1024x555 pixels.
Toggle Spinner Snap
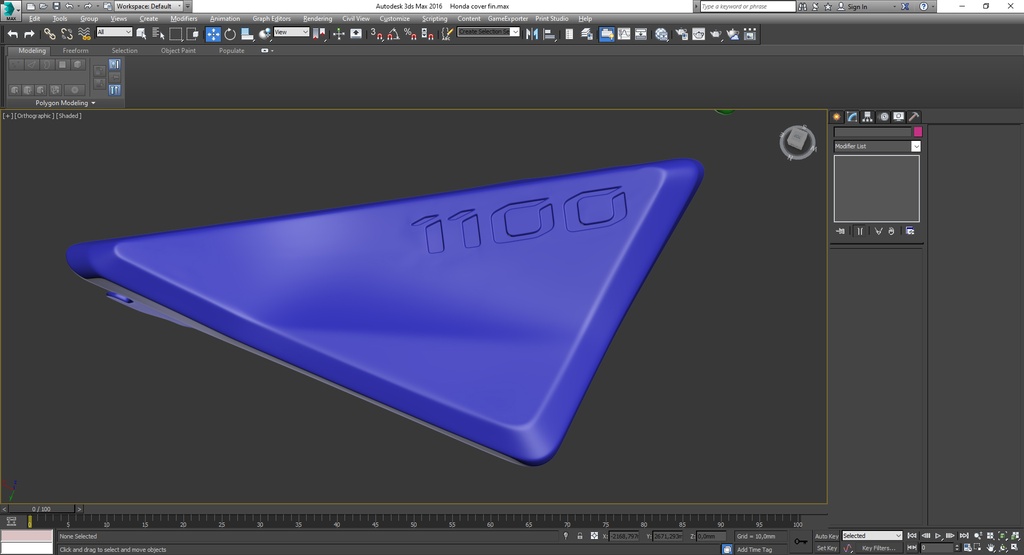428,34
